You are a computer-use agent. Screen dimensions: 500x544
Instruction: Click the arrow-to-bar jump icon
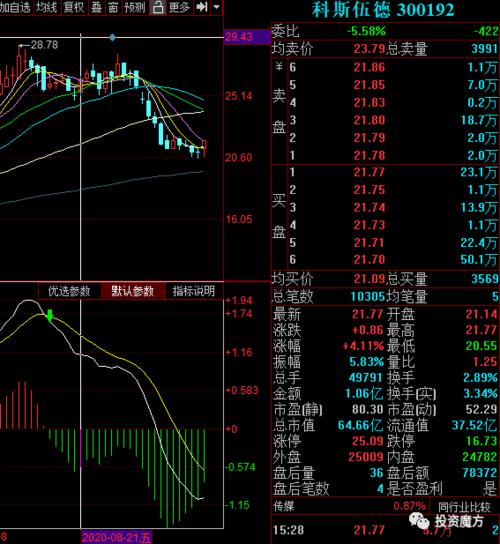coord(202,7)
